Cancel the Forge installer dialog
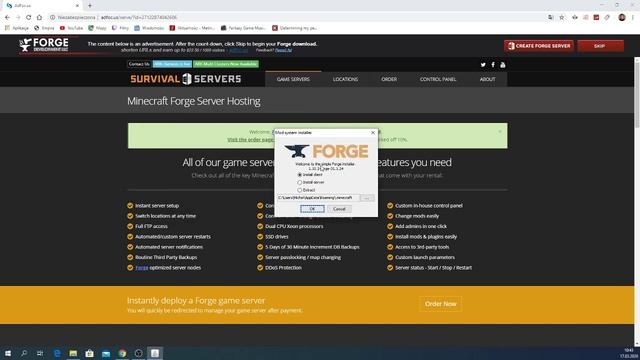This screenshot has width=640, height=360. click(x=339, y=209)
